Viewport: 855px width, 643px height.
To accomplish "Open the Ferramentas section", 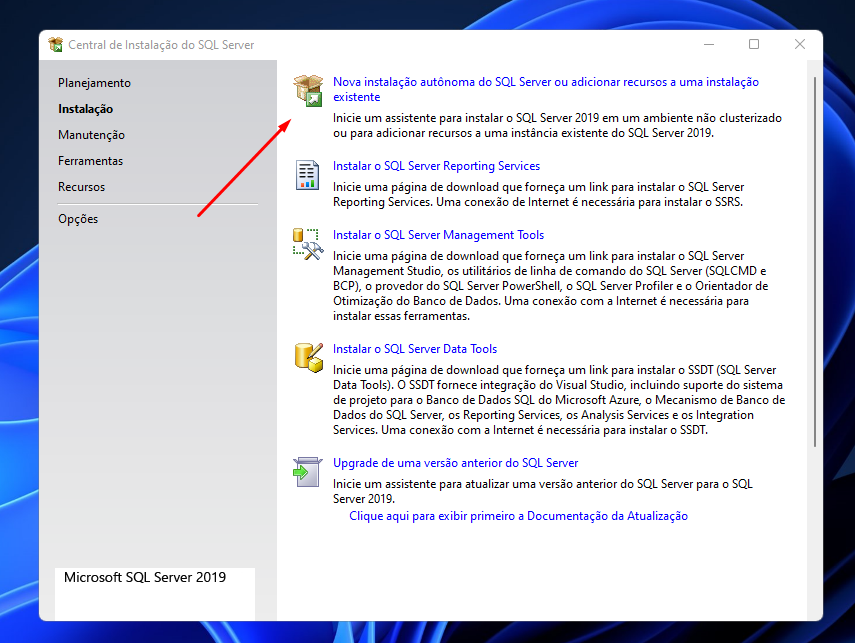I will click(92, 160).
